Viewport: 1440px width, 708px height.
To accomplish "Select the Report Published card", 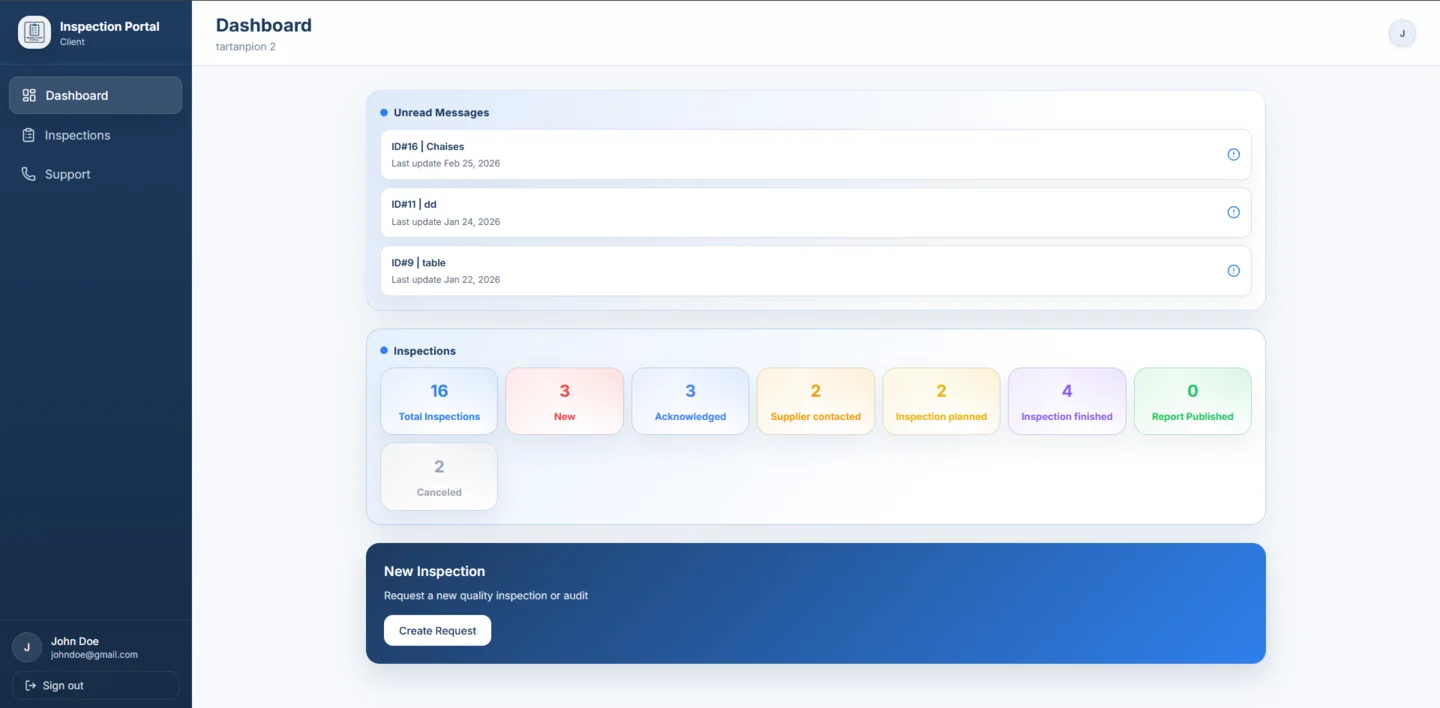I will point(1192,400).
